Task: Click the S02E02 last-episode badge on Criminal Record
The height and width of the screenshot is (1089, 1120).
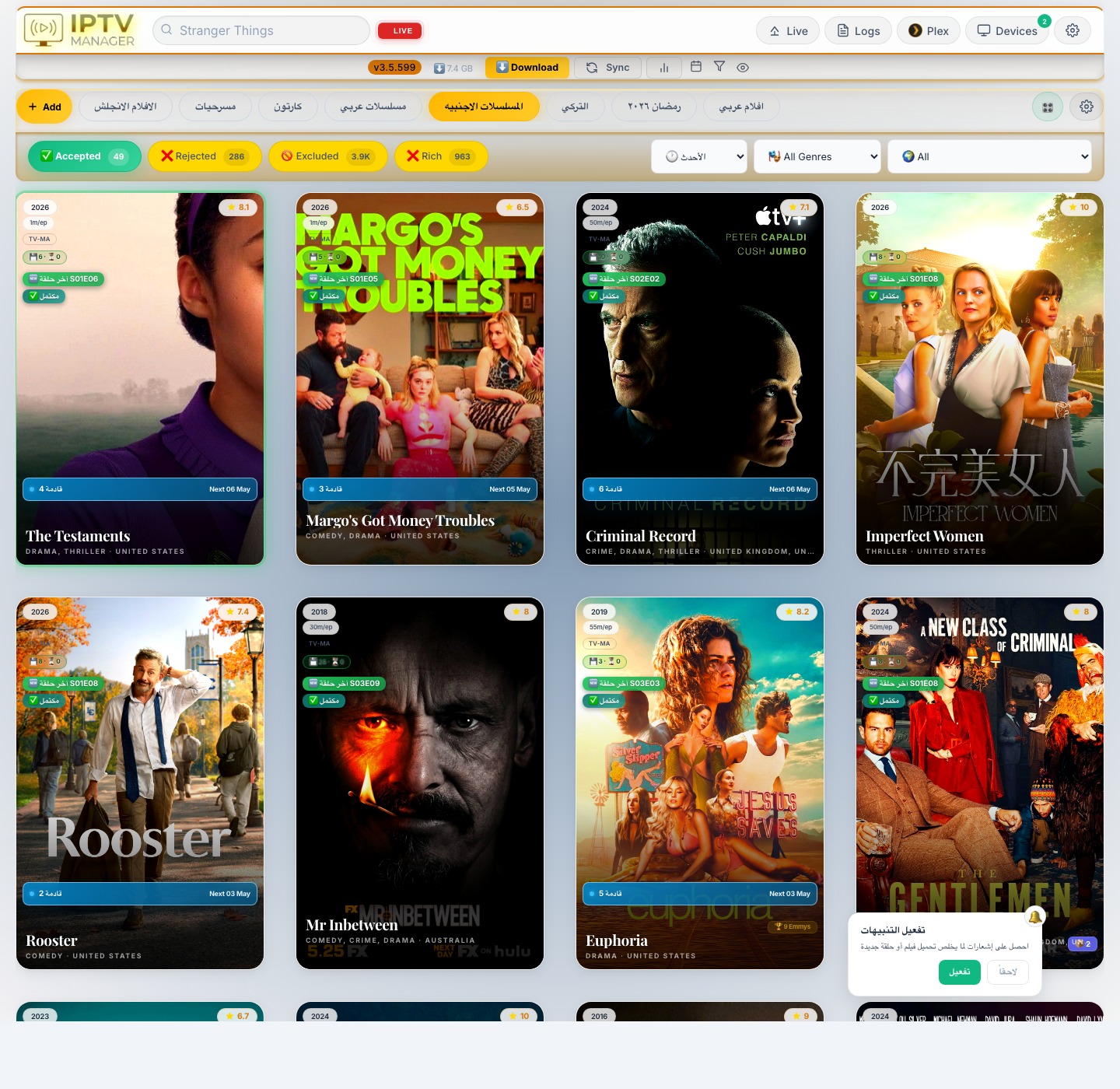Action: click(624, 278)
